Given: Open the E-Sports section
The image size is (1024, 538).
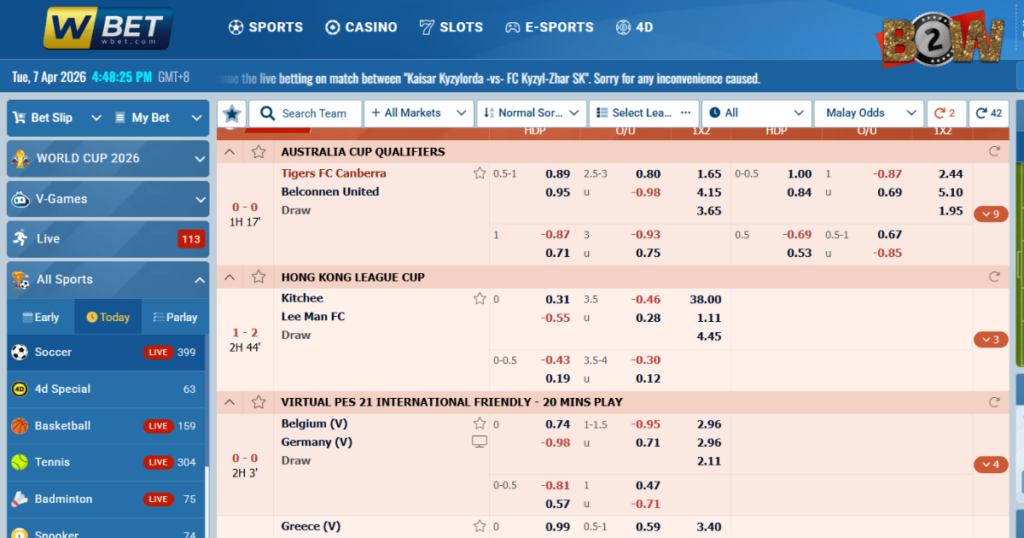Looking at the screenshot, I should tap(549, 27).
